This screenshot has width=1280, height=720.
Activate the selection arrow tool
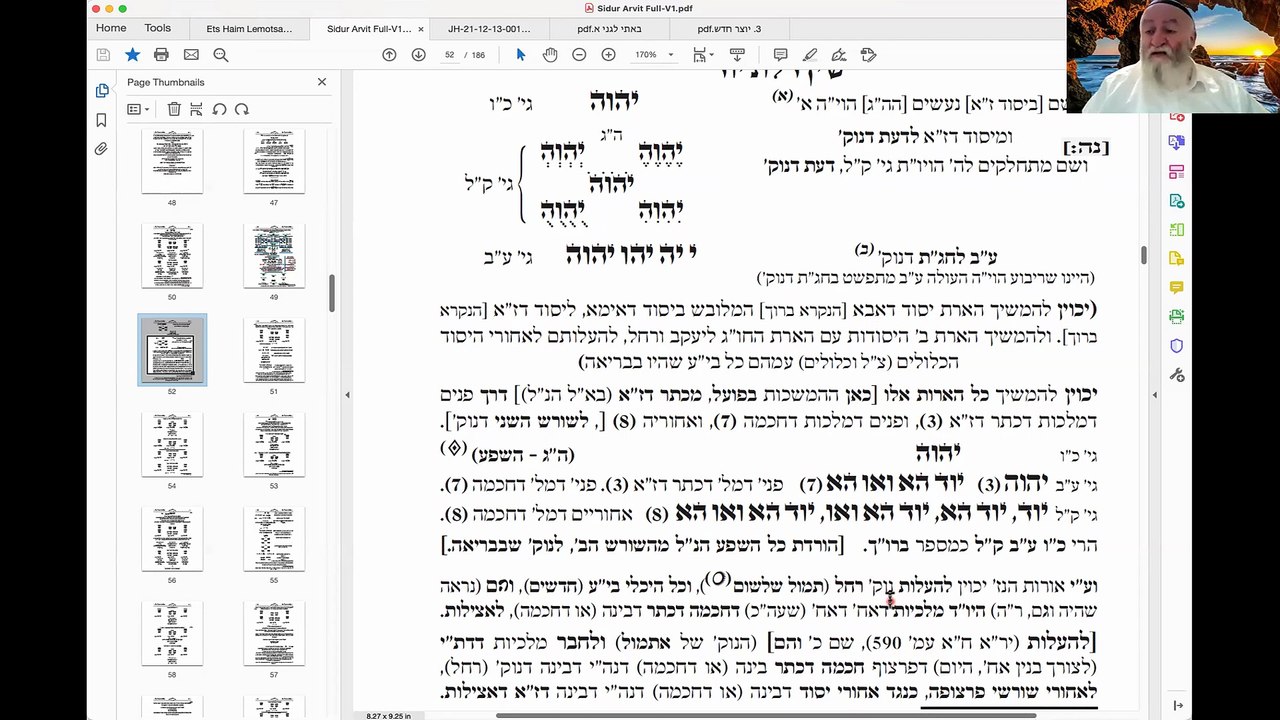pyautogui.click(x=520, y=55)
